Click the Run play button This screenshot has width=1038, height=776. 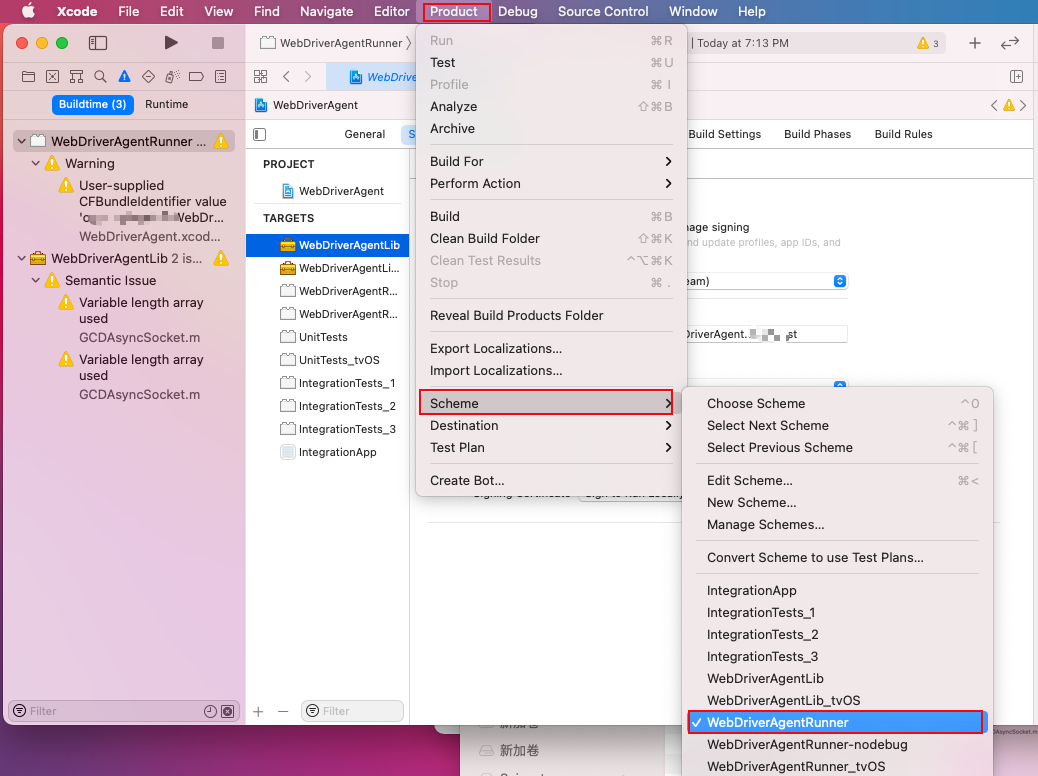point(171,43)
